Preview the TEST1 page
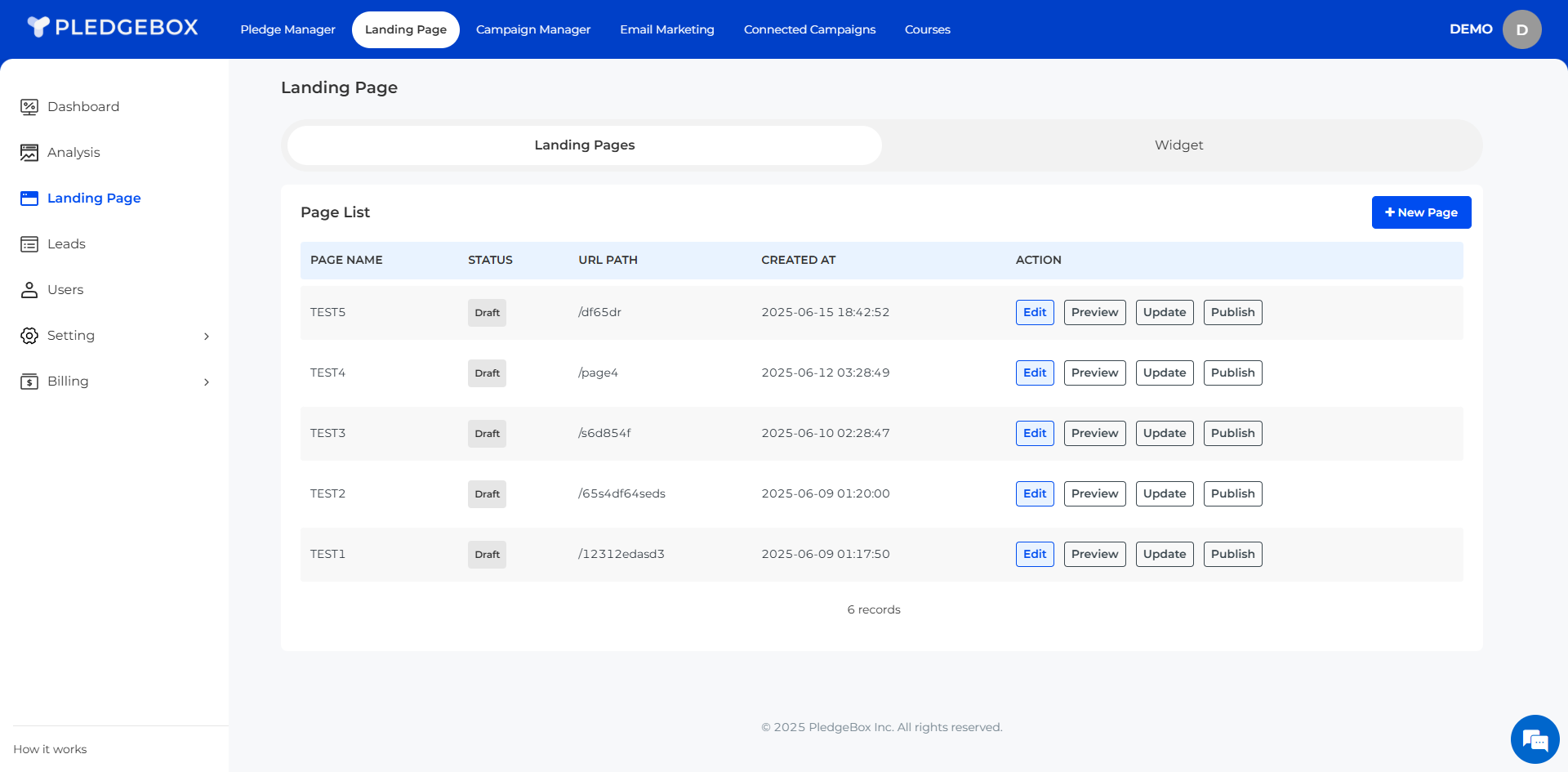1568x772 pixels. click(x=1095, y=554)
